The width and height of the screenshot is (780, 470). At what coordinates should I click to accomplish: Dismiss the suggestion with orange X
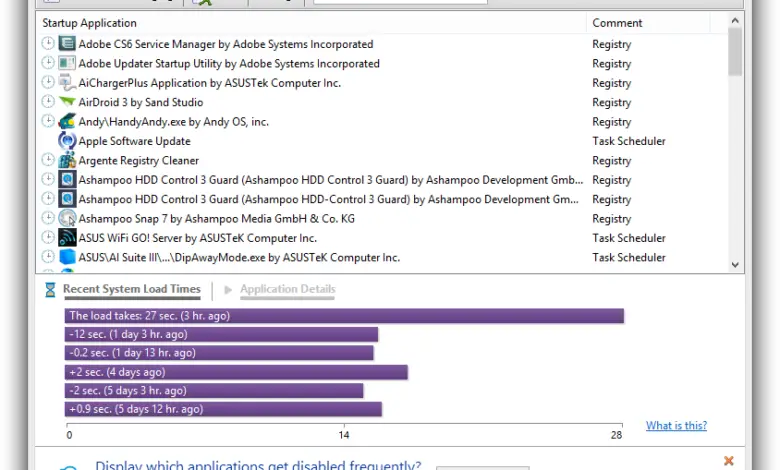tap(729, 461)
